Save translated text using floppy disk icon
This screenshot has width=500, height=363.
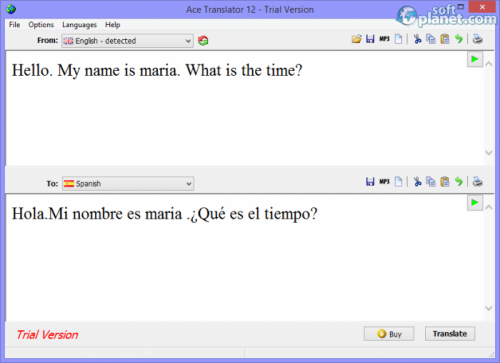coord(370,182)
